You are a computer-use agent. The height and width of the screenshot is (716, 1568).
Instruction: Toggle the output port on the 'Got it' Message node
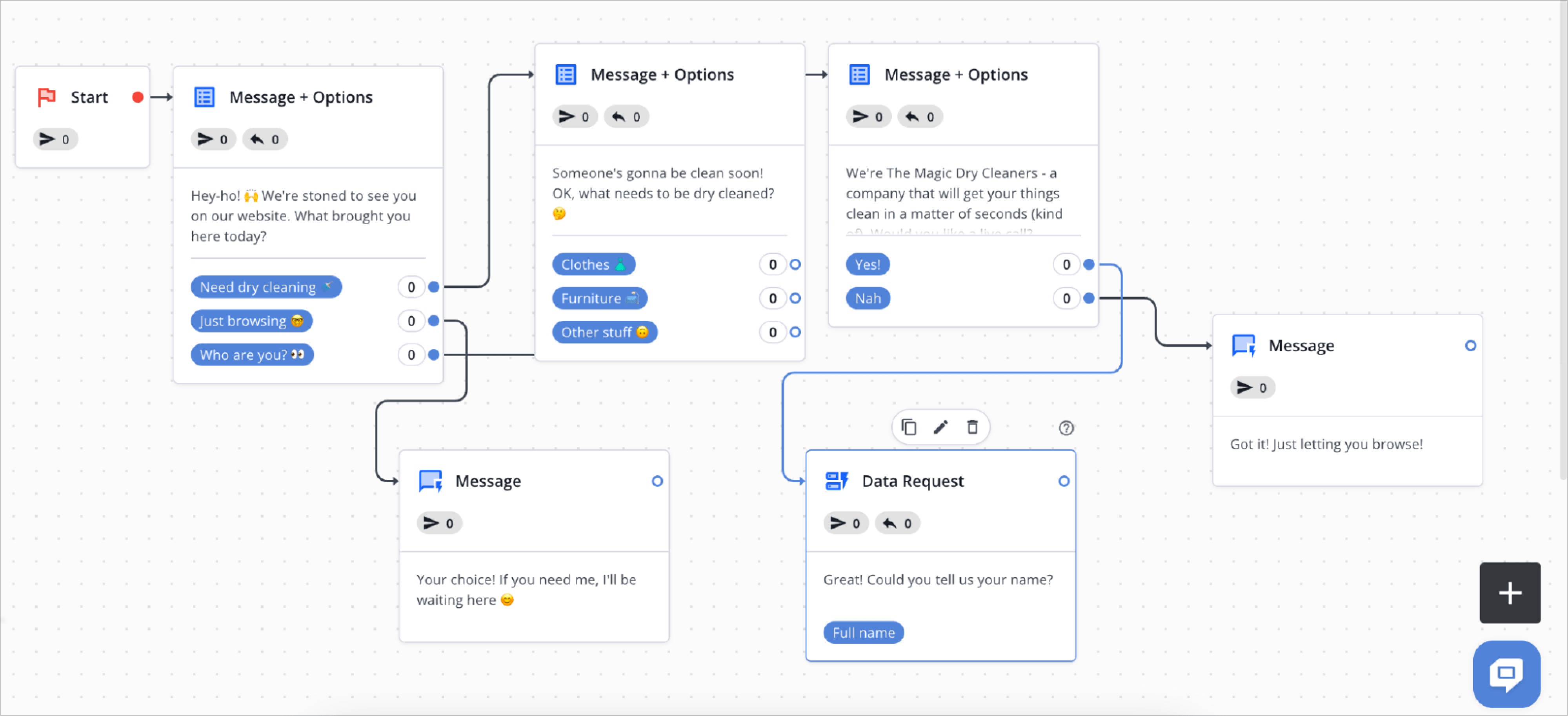(x=1471, y=345)
